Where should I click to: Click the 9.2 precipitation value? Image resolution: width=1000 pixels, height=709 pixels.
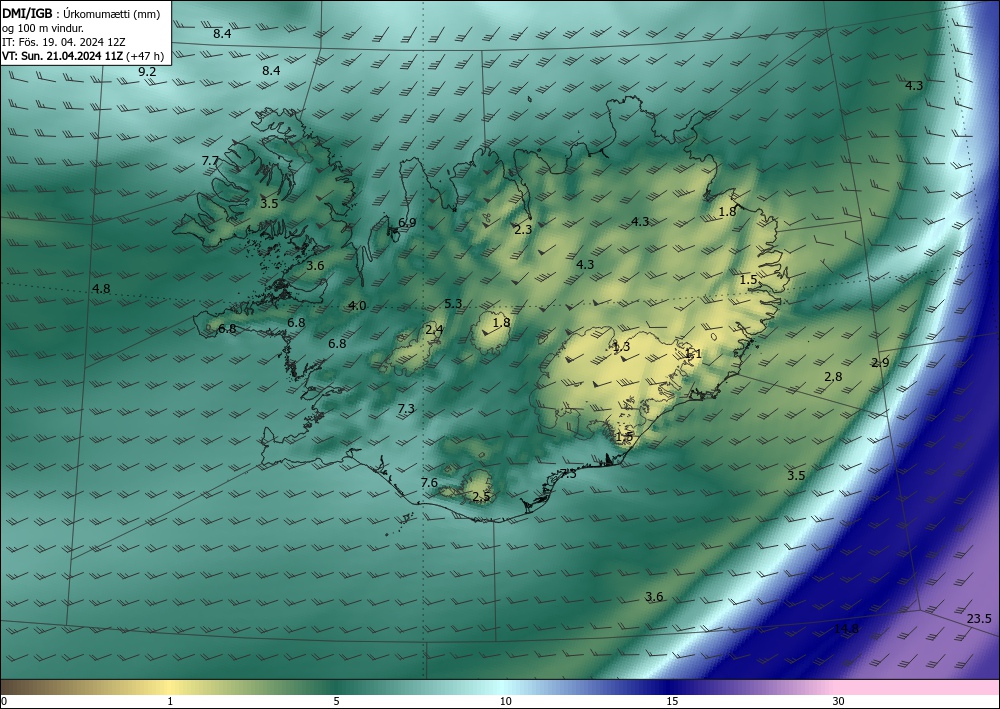click(x=147, y=72)
